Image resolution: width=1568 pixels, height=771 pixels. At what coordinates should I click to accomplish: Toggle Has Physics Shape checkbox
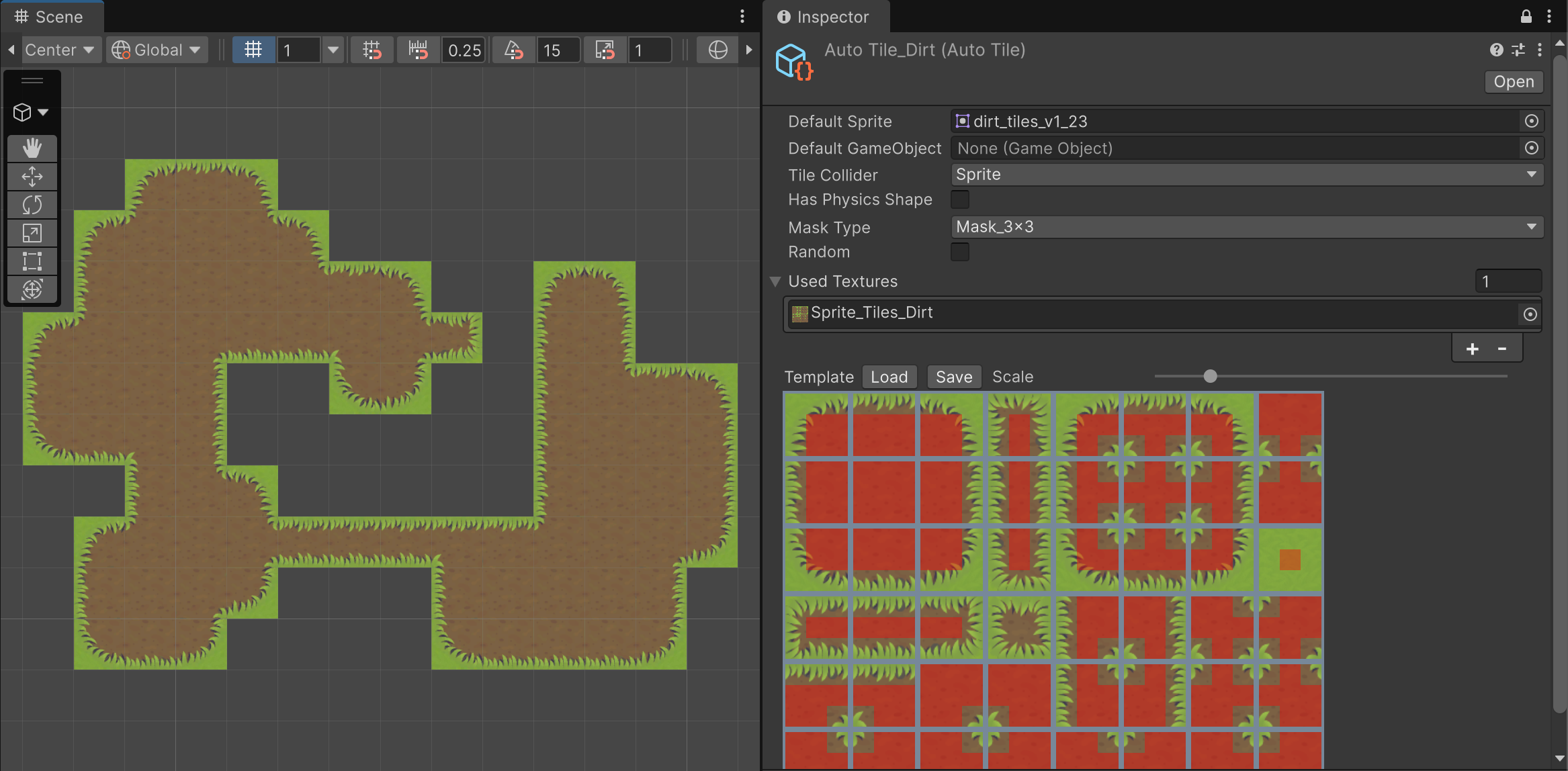point(960,199)
